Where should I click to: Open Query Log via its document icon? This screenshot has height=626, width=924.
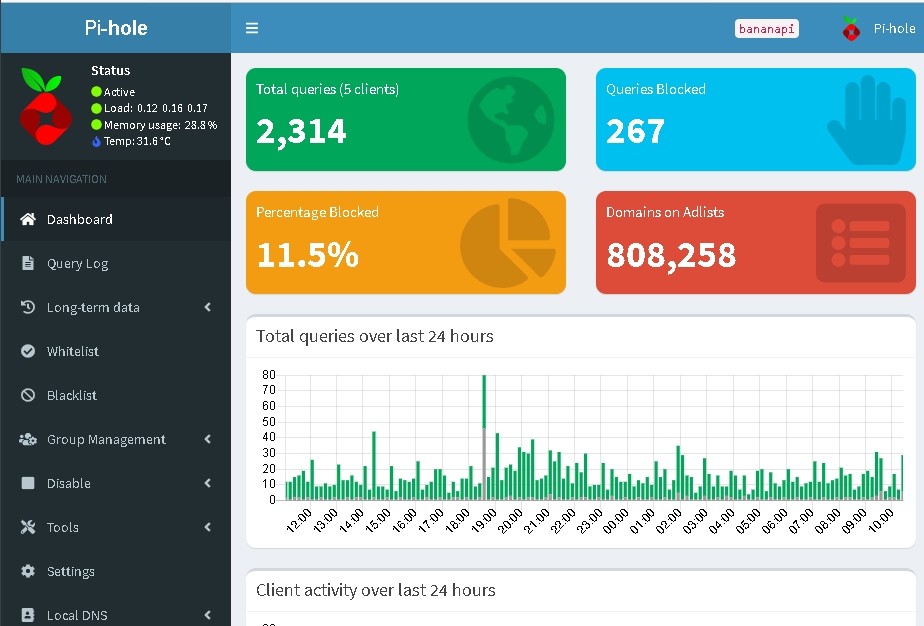(28, 263)
